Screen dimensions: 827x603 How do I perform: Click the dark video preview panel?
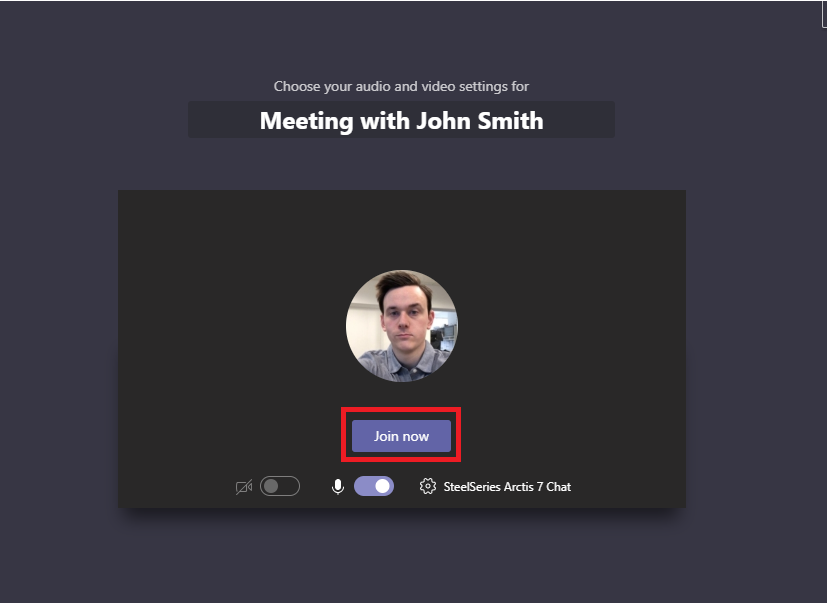click(x=402, y=349)
